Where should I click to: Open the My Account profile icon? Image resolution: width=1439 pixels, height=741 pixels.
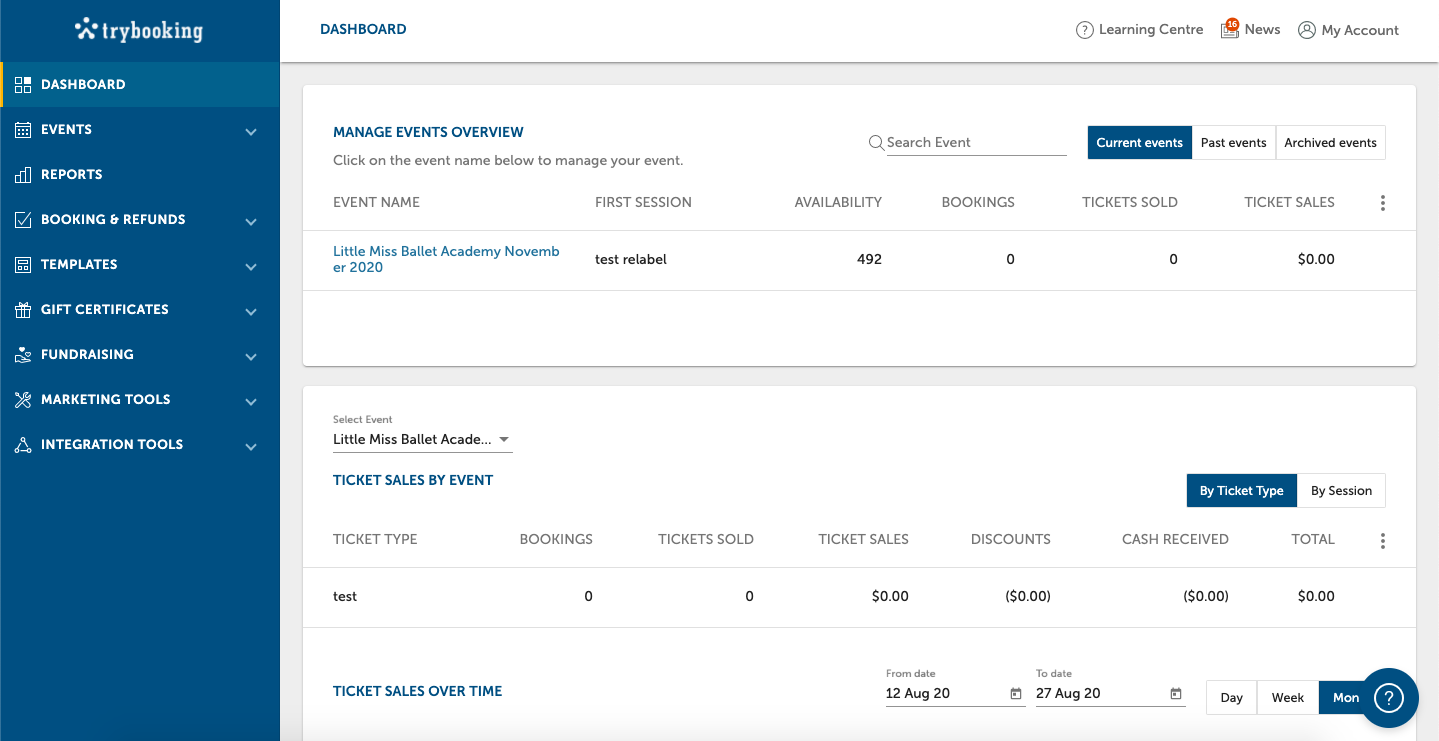(x=1306, y=30)
